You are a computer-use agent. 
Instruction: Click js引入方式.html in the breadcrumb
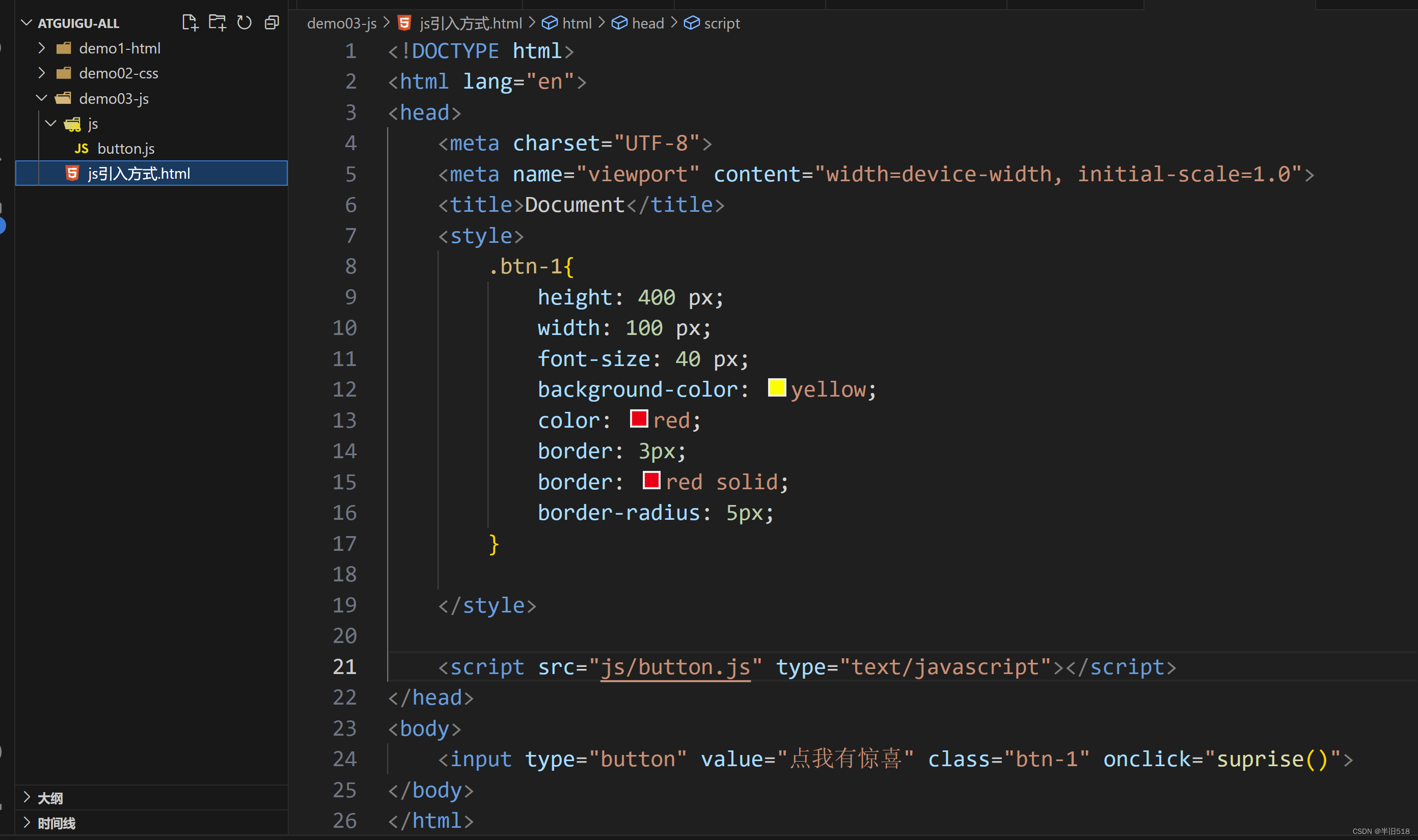pos(471,23)
